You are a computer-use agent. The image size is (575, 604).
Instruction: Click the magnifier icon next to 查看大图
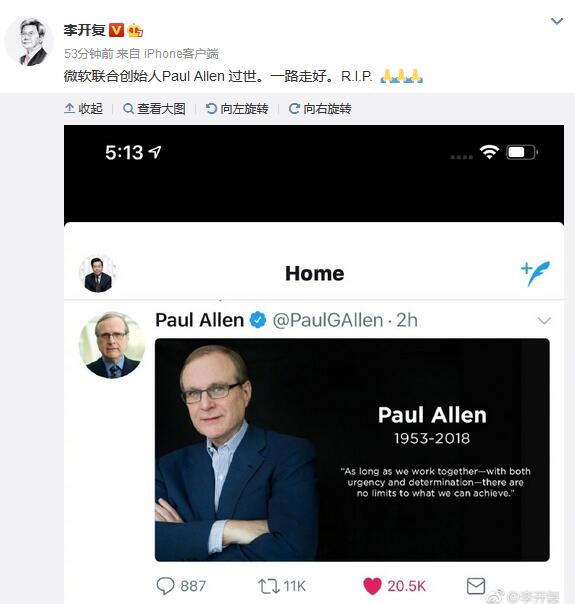[x=128, y=109]
